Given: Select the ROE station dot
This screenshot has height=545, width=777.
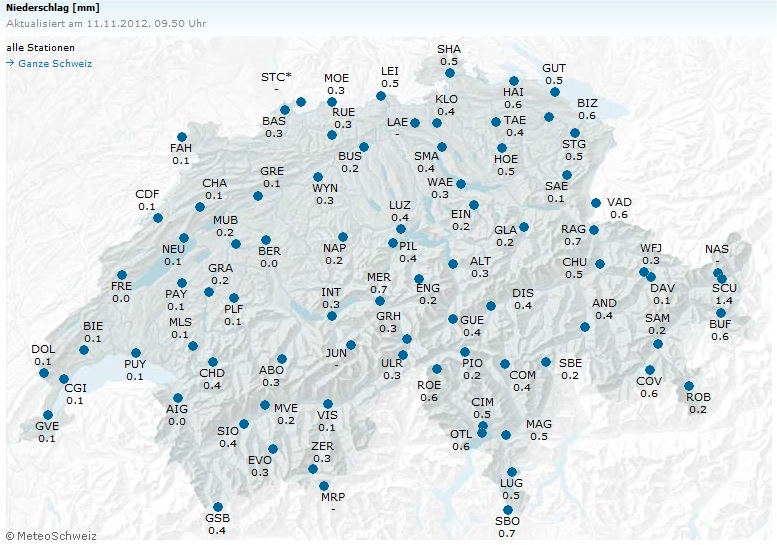Looking at the screenshot, I should pos(437,369).
